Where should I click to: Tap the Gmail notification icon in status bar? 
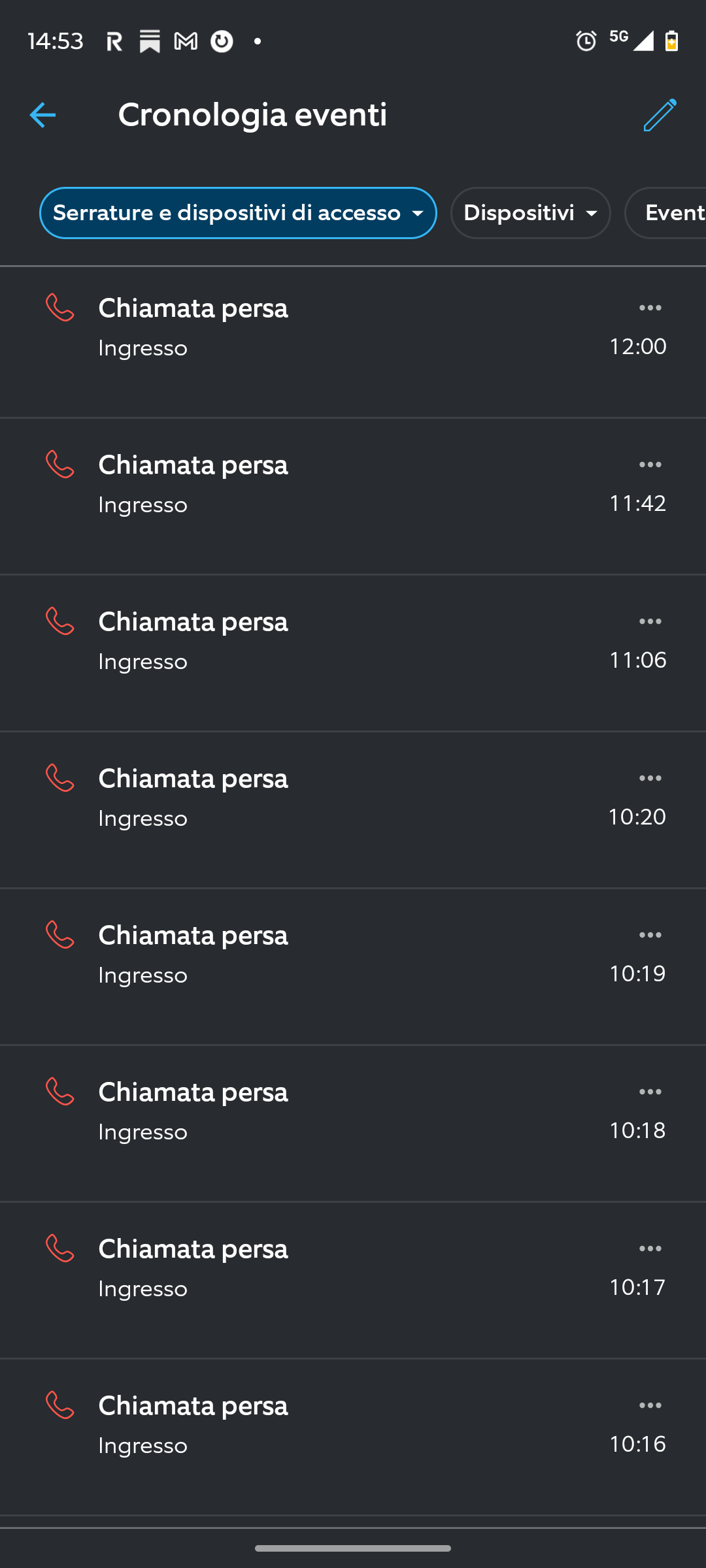(x=186, y=42)
